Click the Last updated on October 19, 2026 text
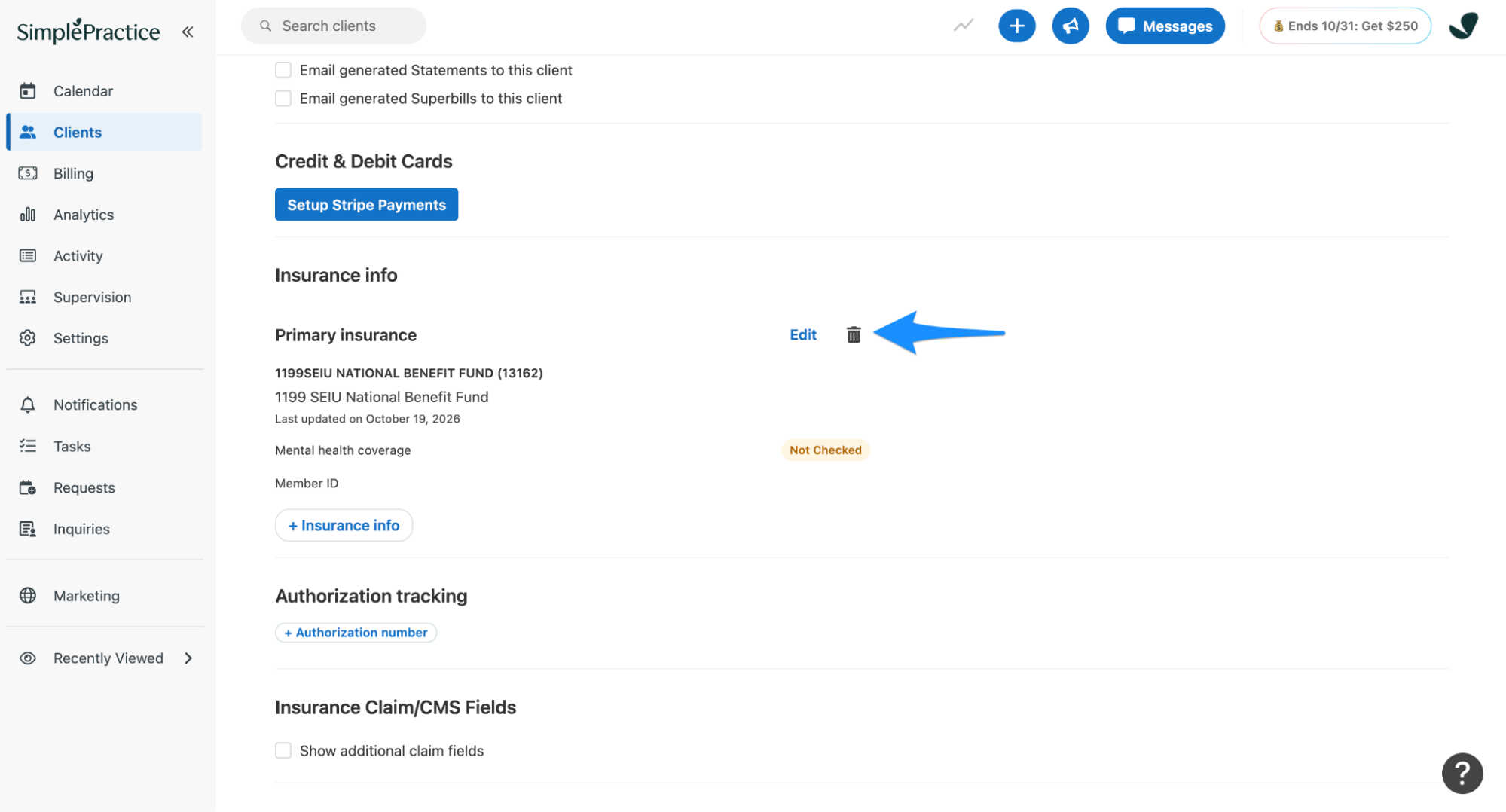Screen dimensions: 1506x812 (367, 419)
